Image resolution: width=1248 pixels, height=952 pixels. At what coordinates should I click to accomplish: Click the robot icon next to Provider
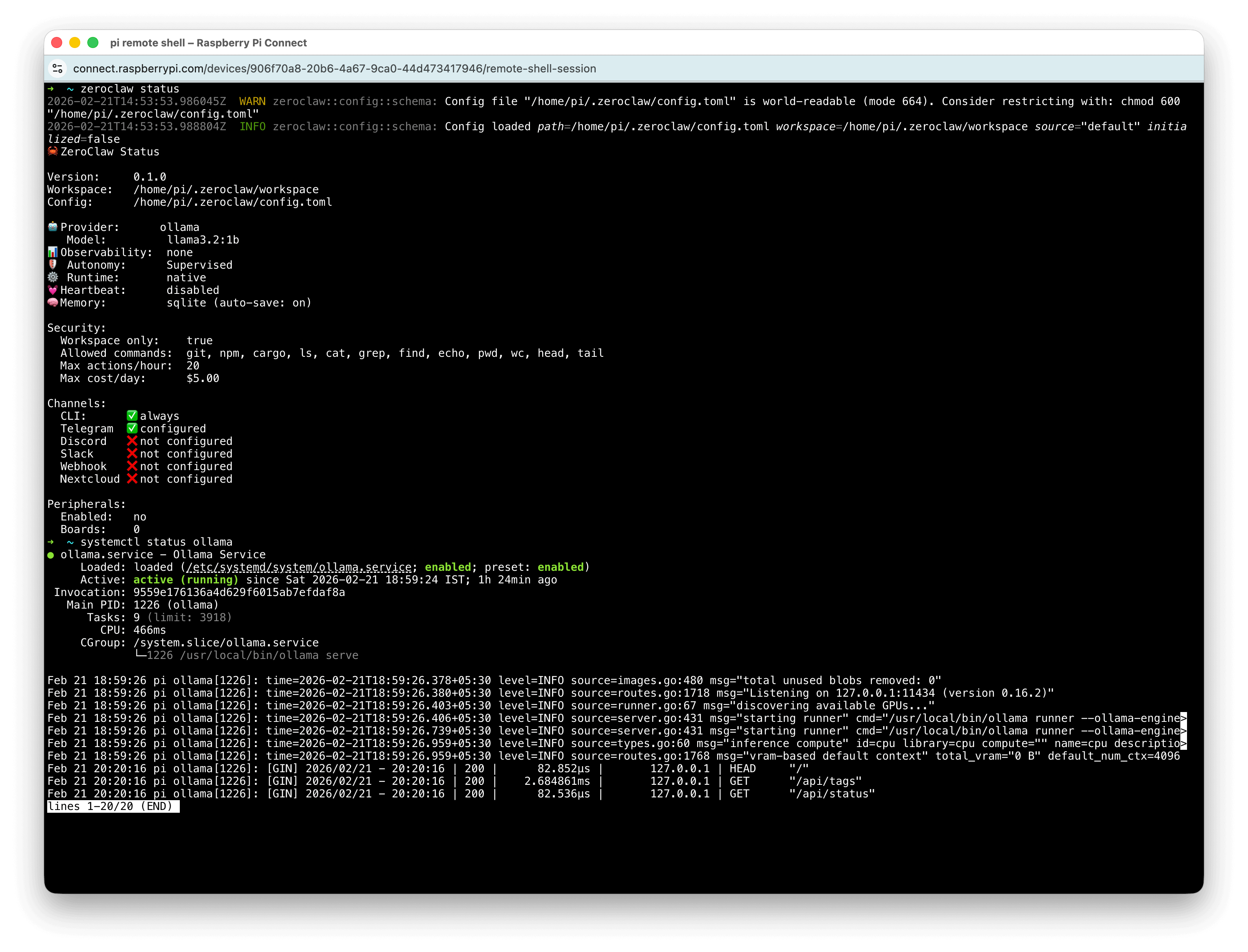pyautogui.click(x=53, y=227)
